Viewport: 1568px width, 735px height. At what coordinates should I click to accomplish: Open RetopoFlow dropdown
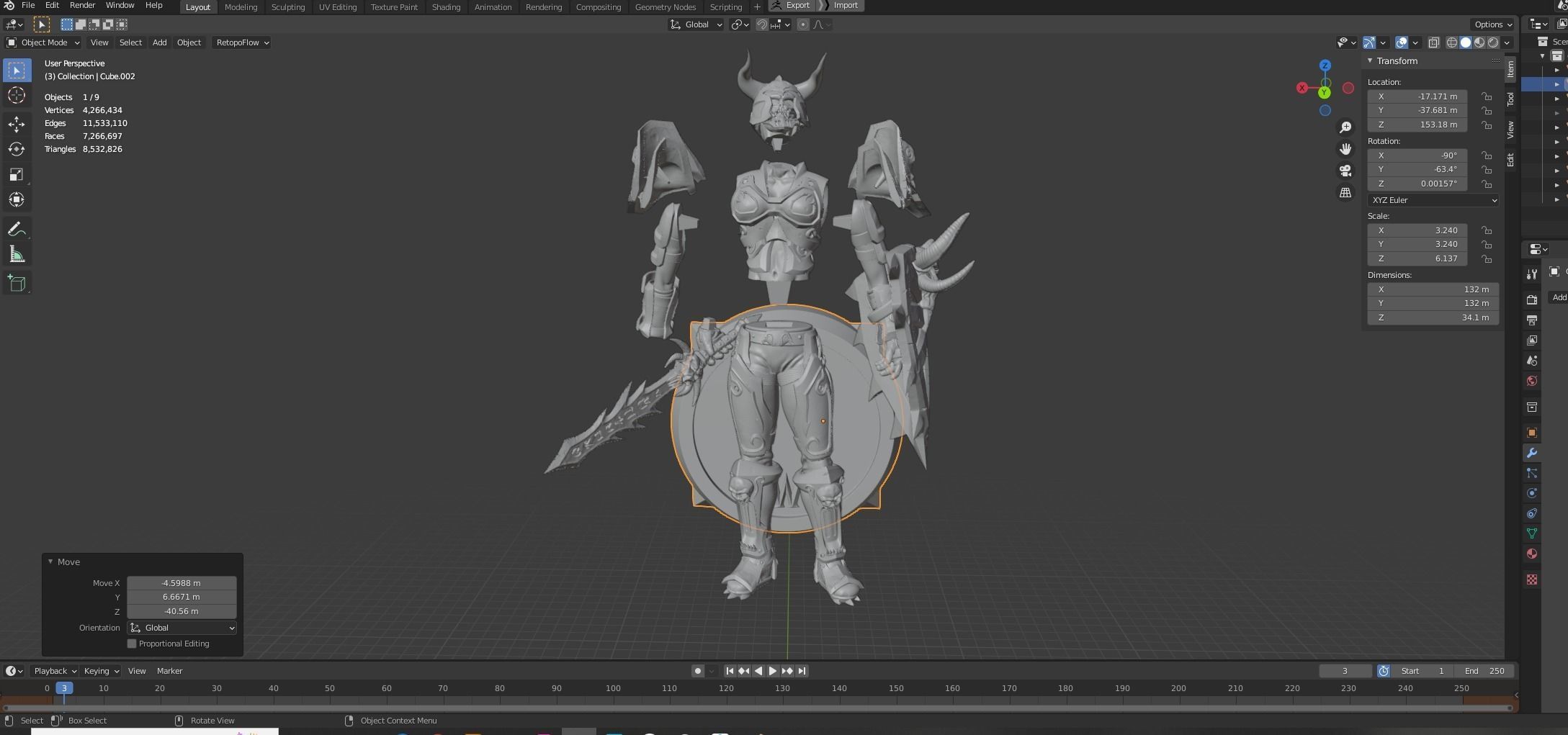[x=242, y=42]
